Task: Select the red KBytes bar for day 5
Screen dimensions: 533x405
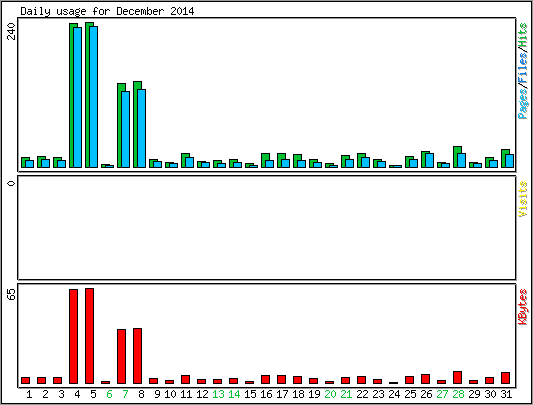Action: coord(89,336)
